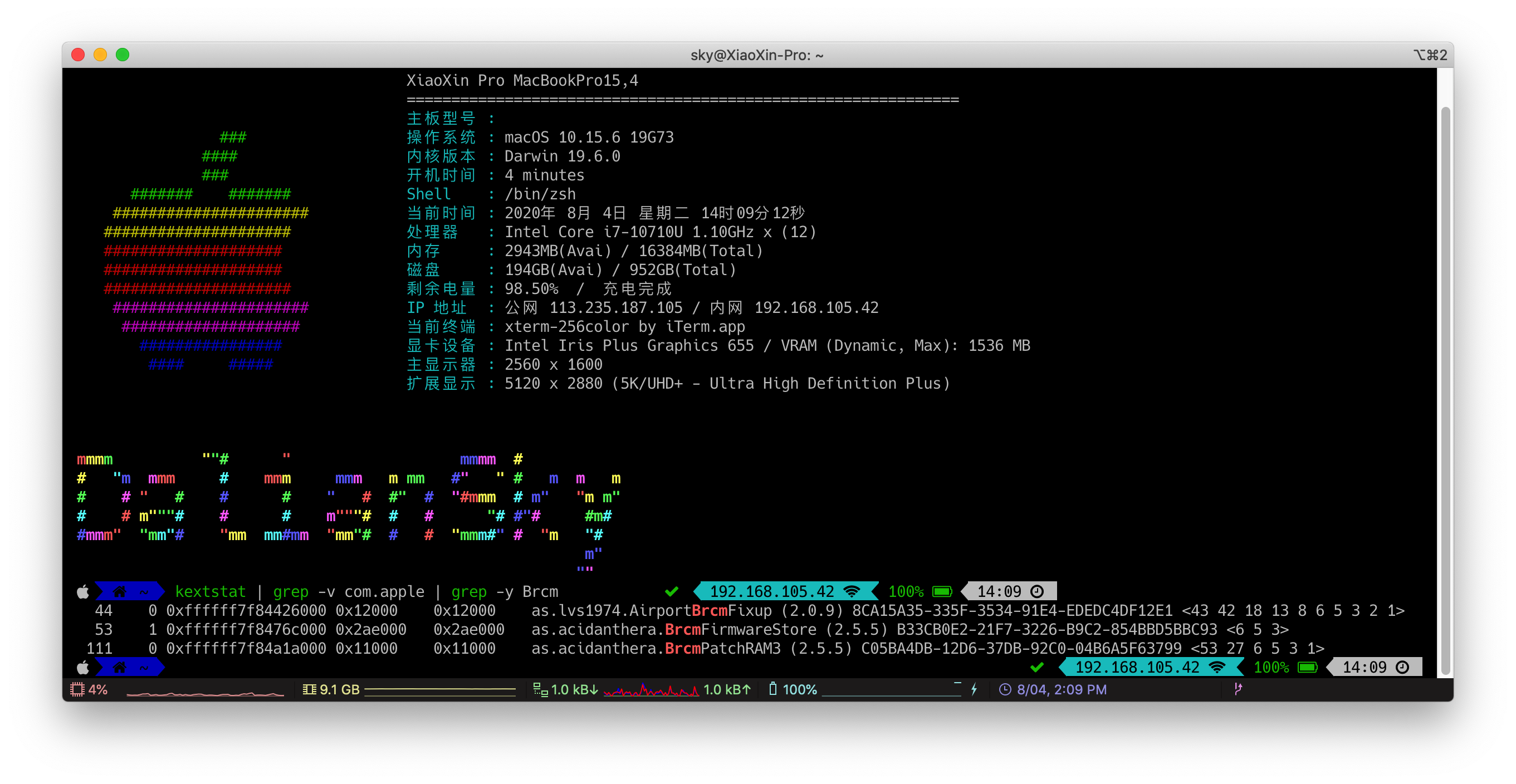
Task: Click the header XiaoXin Pro MacBookPro15,4
Action: pos(522,81)
